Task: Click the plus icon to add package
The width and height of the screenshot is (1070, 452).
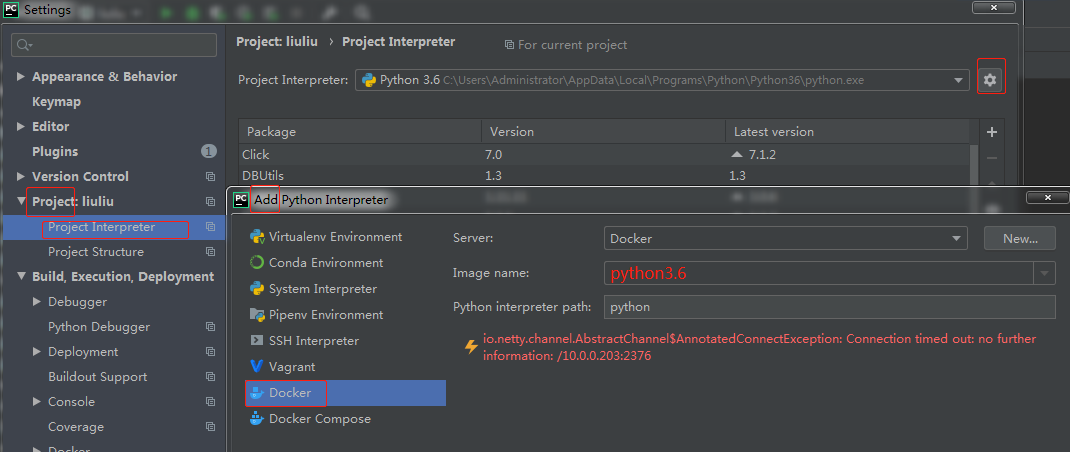Action: pyautogui.click(x=991, y=132)
